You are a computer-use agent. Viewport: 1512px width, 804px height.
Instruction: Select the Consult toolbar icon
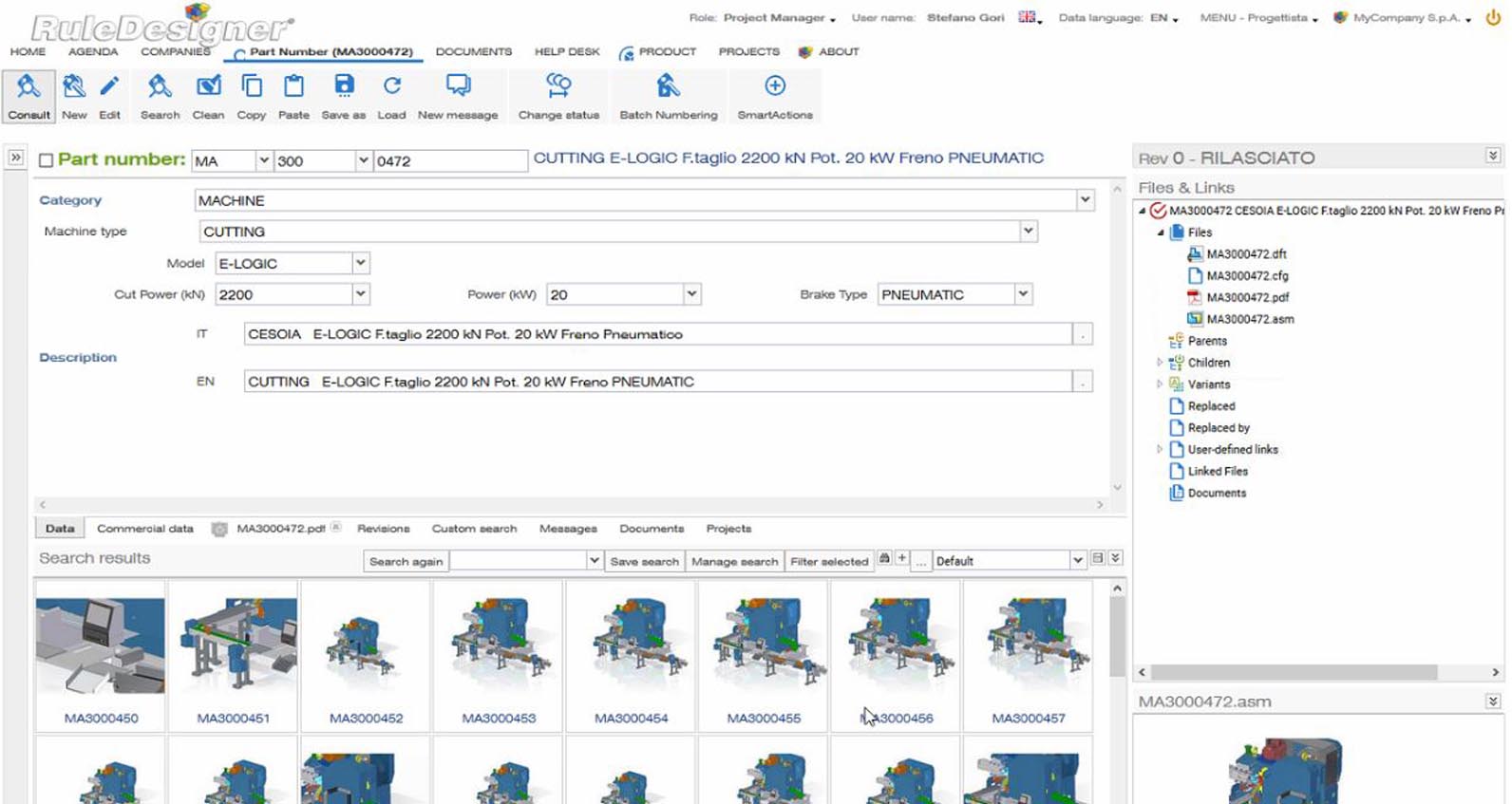click(28, 96)
